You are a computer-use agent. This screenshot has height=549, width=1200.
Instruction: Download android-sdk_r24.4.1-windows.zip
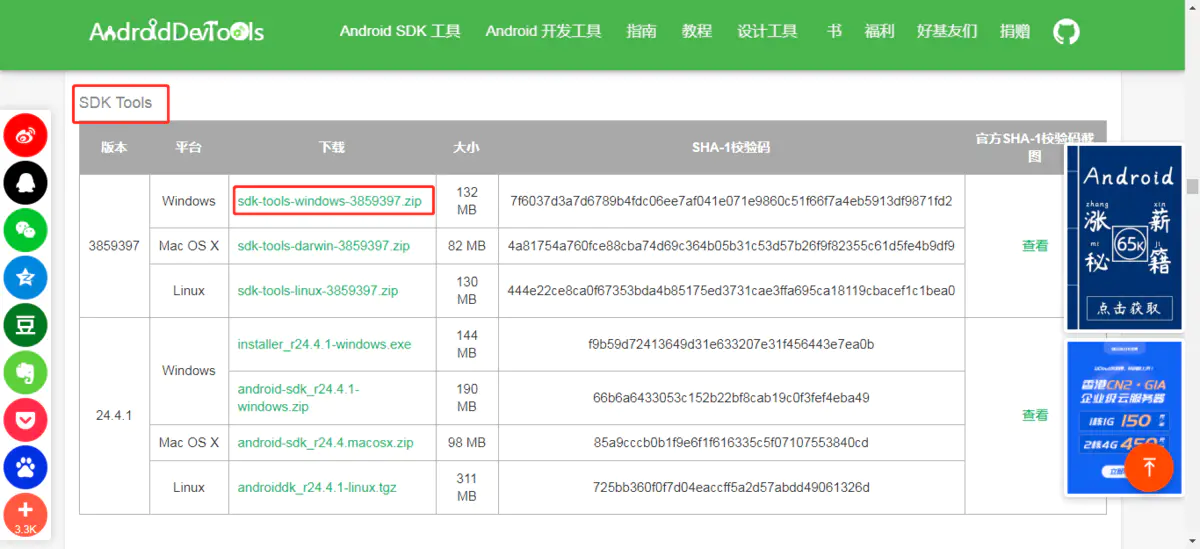point(298,398)
